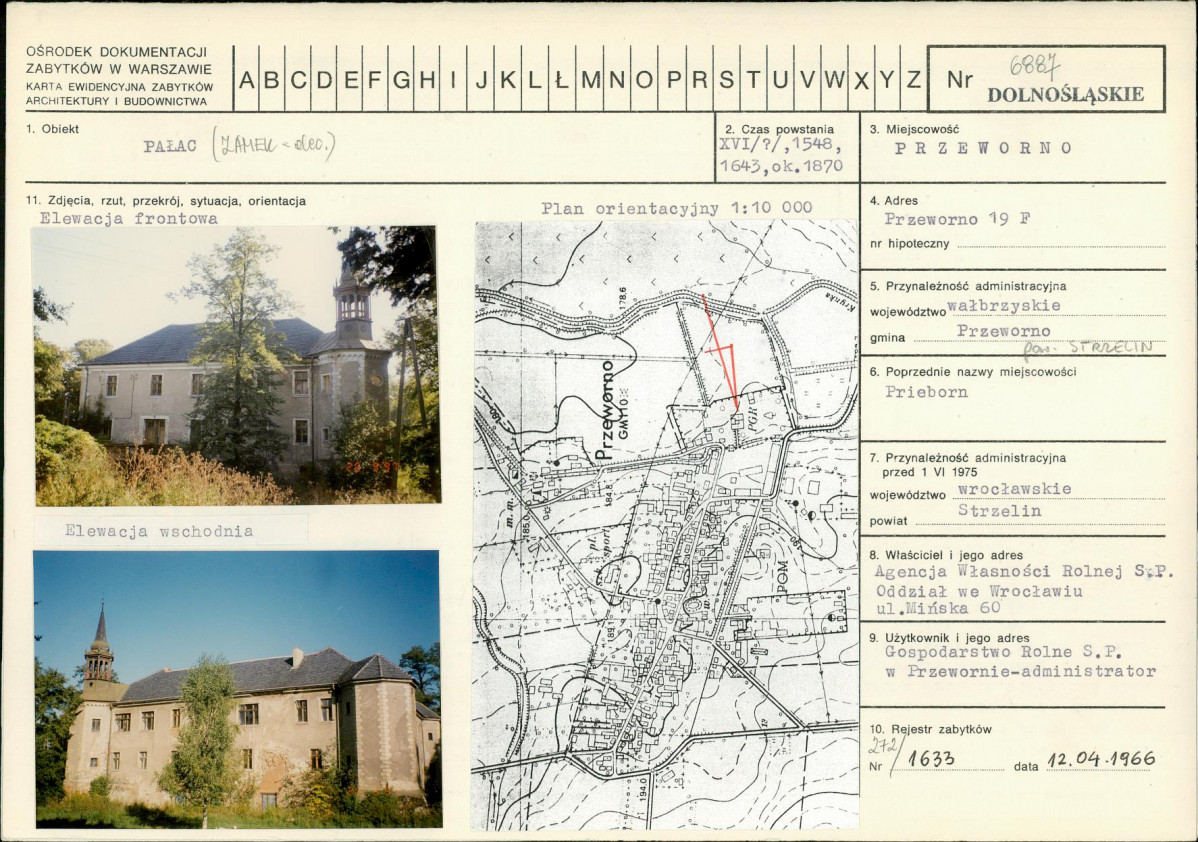The width and height of the screenshot is (1198, 842).
Task: Click the letter A box in the alphabet index
Action: coord(246,79)
